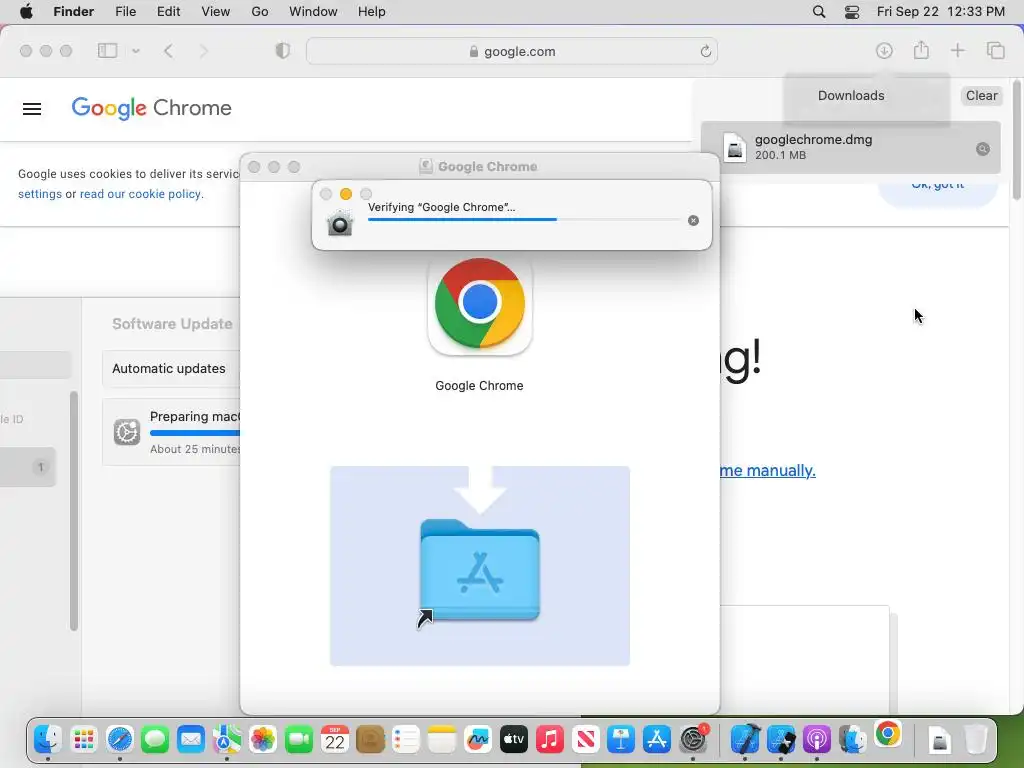Screen dimensions: 1024x768
Task: Reveal googlechrome.dmg in Finder magnifier icon
Action: pyautogui.click(x=982, y=149)
